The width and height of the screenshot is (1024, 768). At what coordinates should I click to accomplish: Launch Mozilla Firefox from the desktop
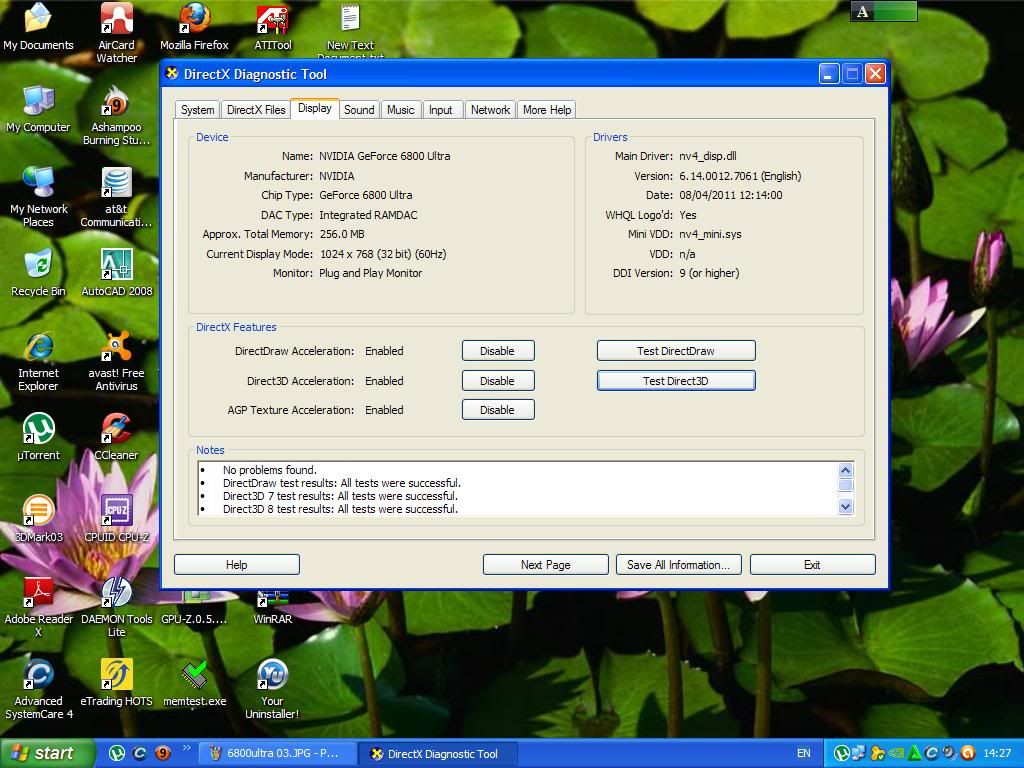pos(194,26)
